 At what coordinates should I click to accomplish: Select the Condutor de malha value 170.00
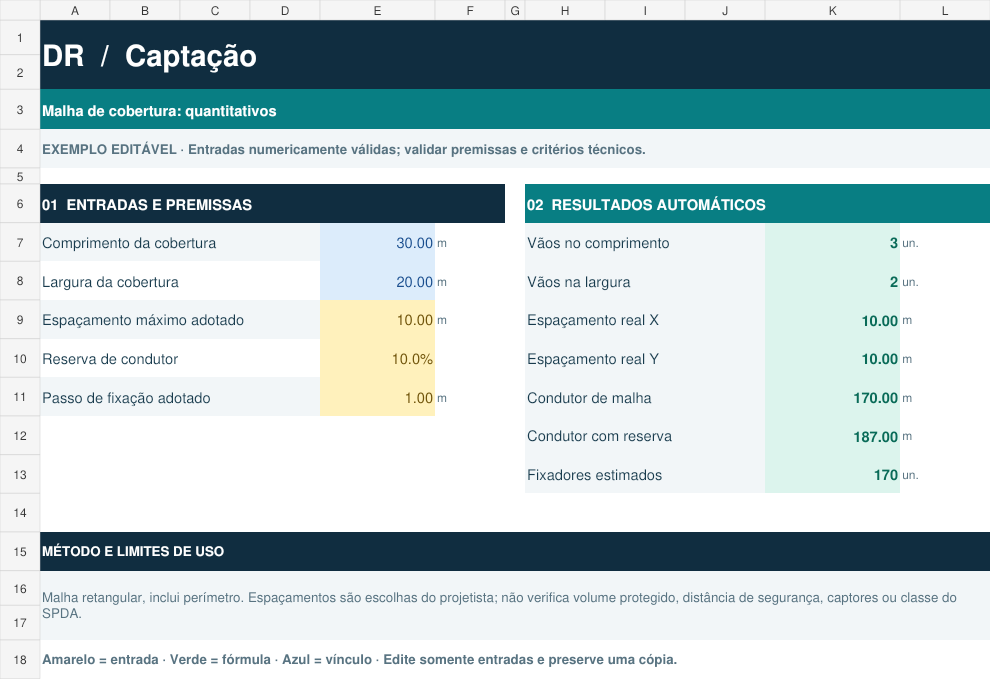pyautogui.click(x=832, y=398)
